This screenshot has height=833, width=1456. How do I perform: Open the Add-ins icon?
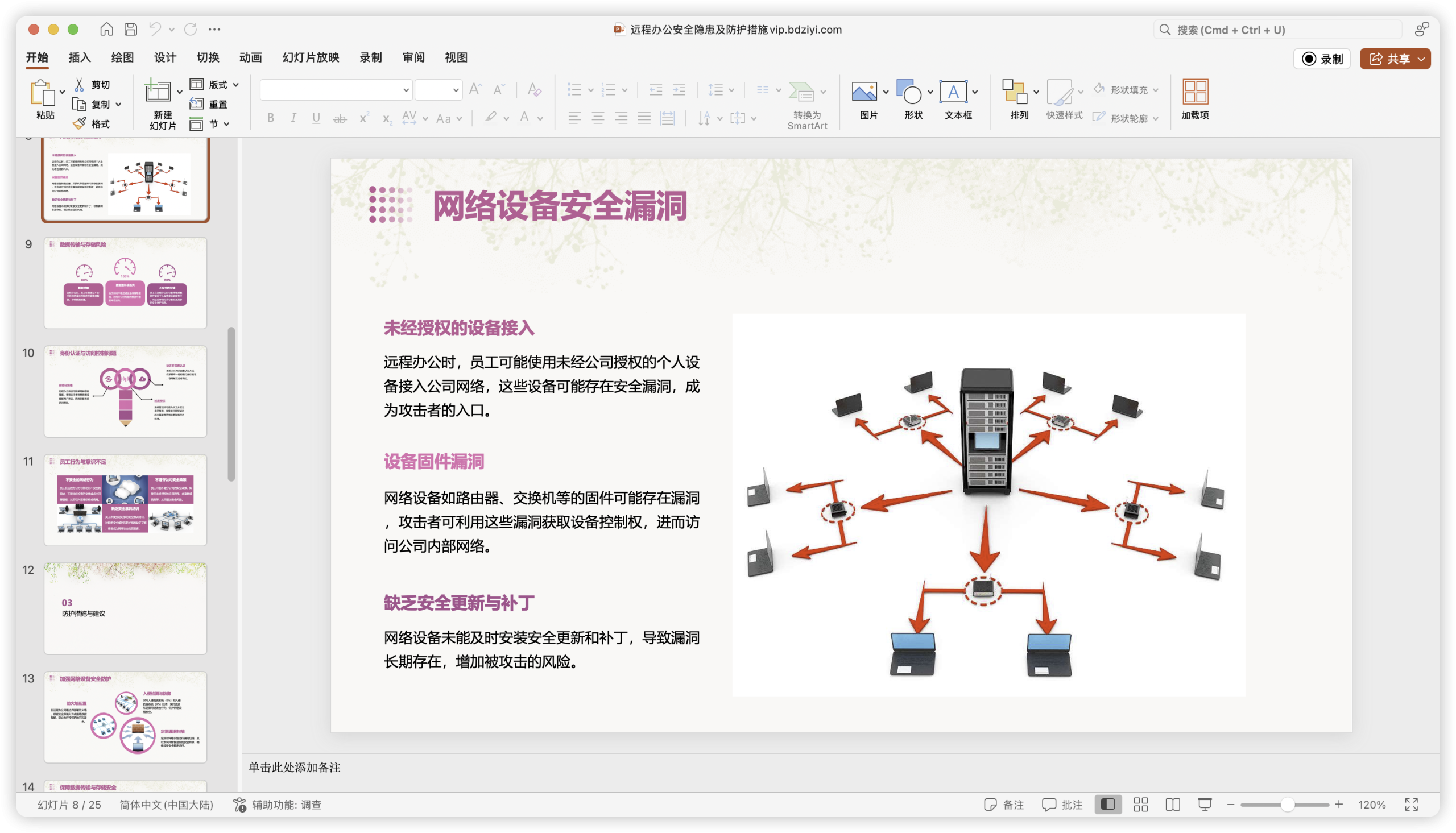pos(1194,92)
